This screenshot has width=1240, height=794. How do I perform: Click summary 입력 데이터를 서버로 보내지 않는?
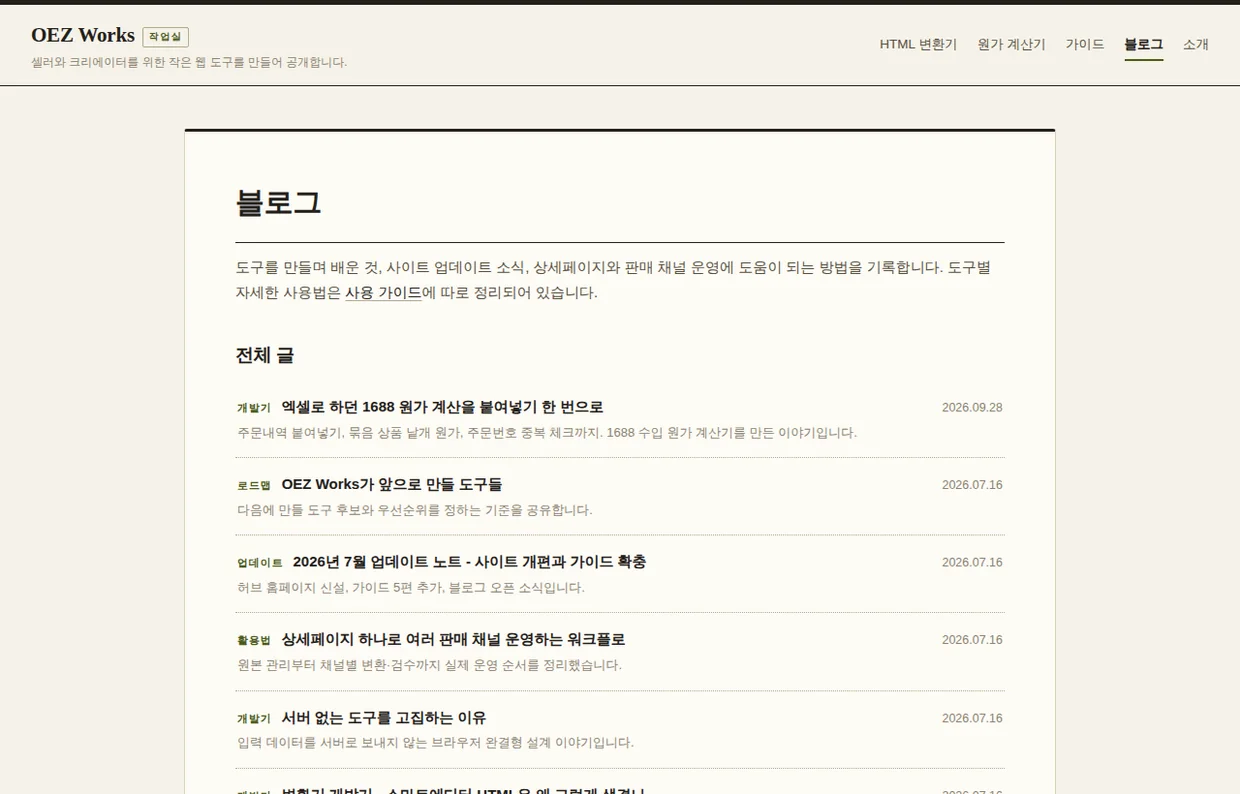tap(435, 743)
